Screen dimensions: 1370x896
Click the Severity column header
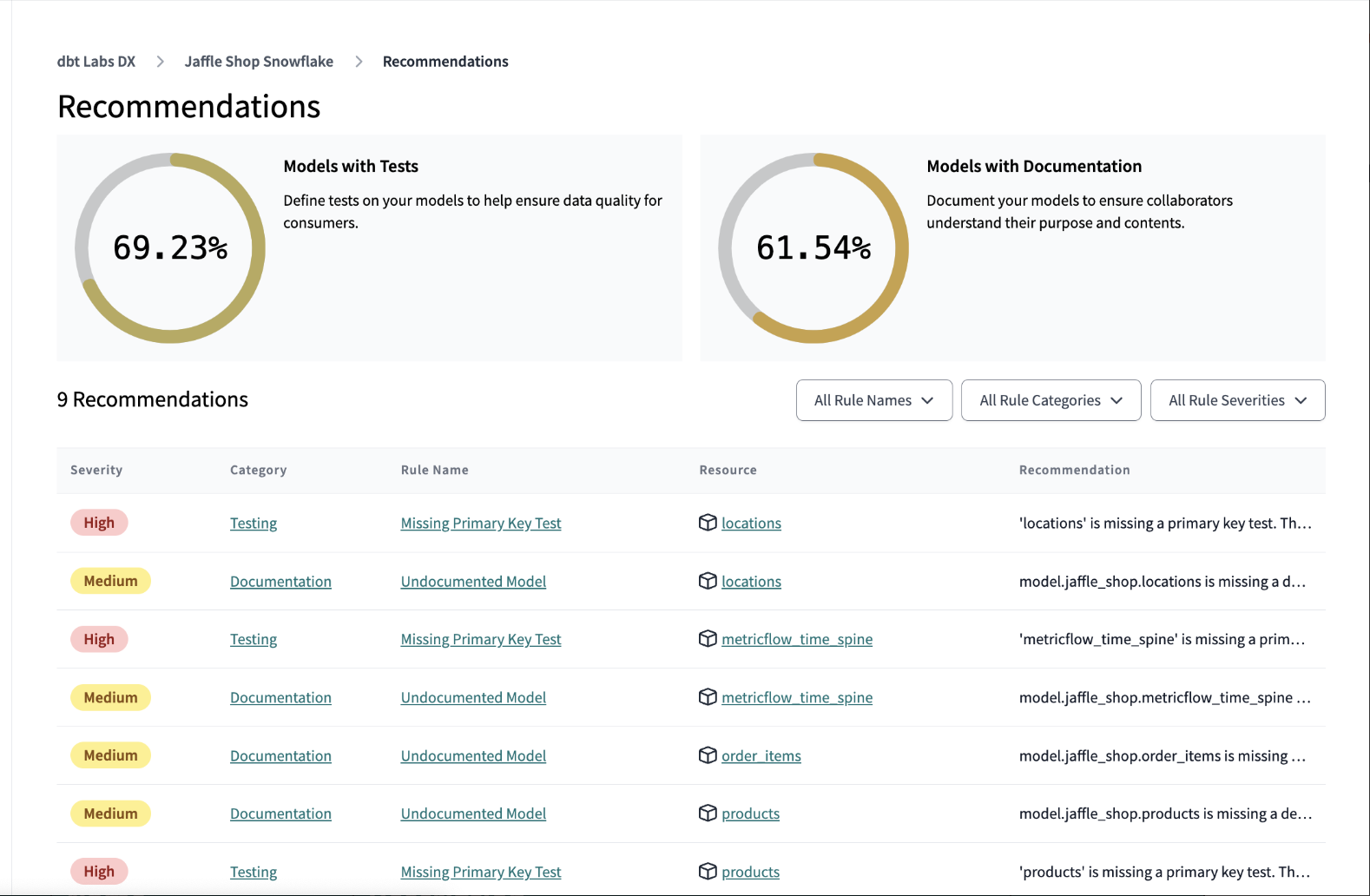coord(96,470)
